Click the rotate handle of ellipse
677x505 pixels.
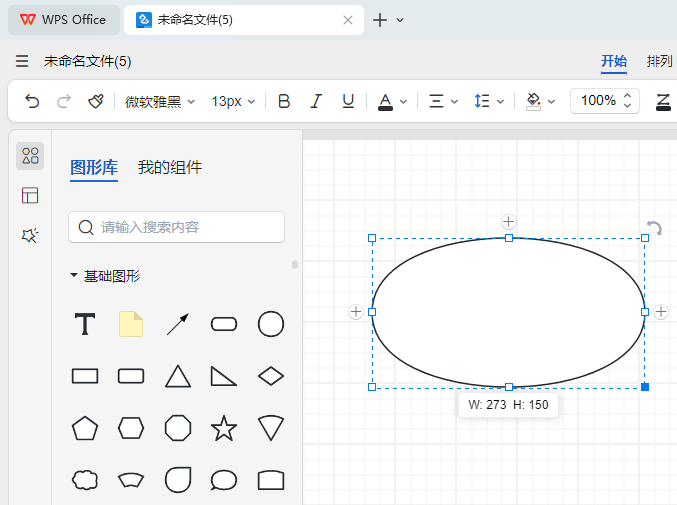click(655, 227)
